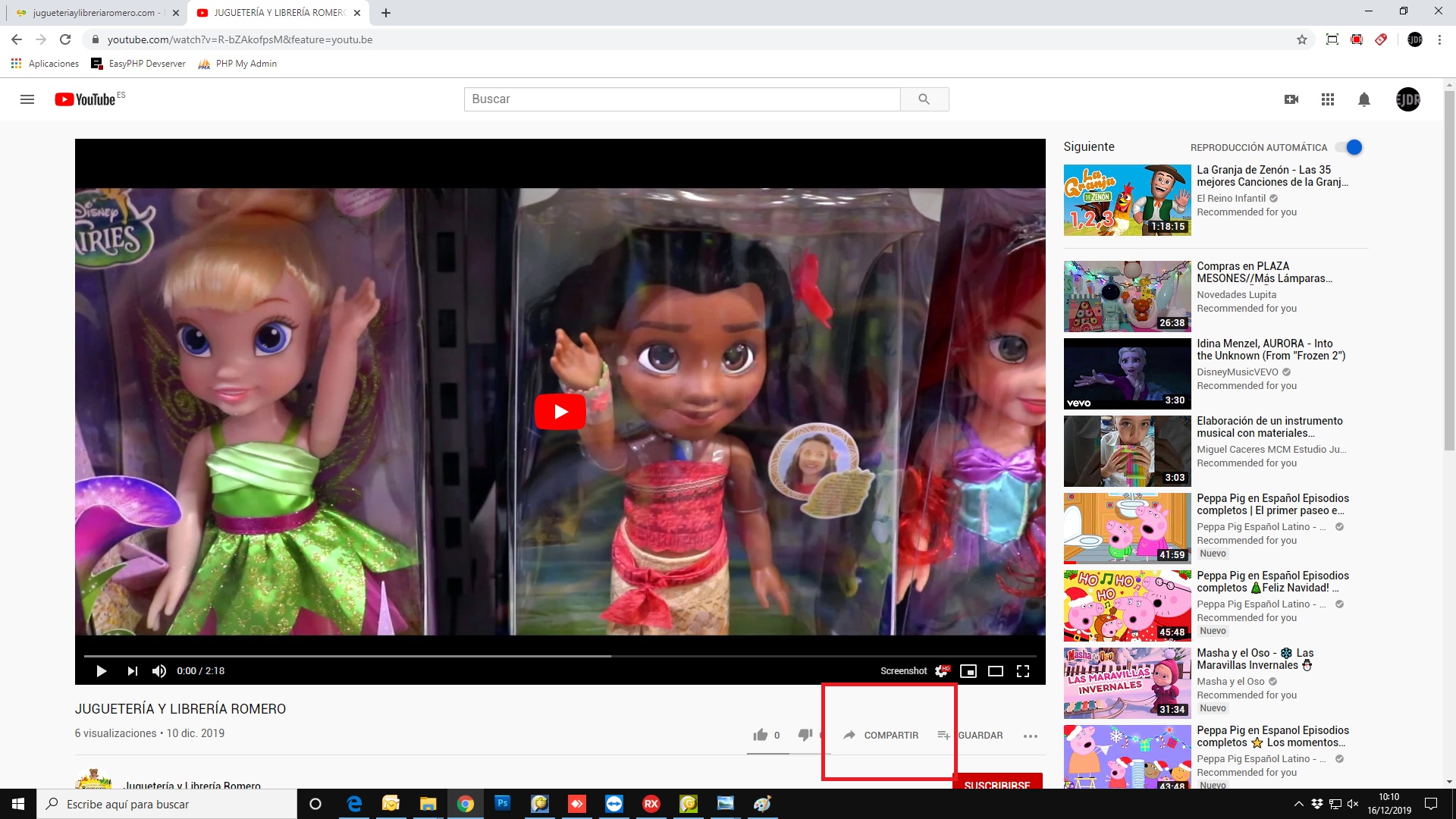The width and height of the screenshot is (1456, 819).
Task: Open the PHP My Admin bookmark
Action: tap(237, 64)
